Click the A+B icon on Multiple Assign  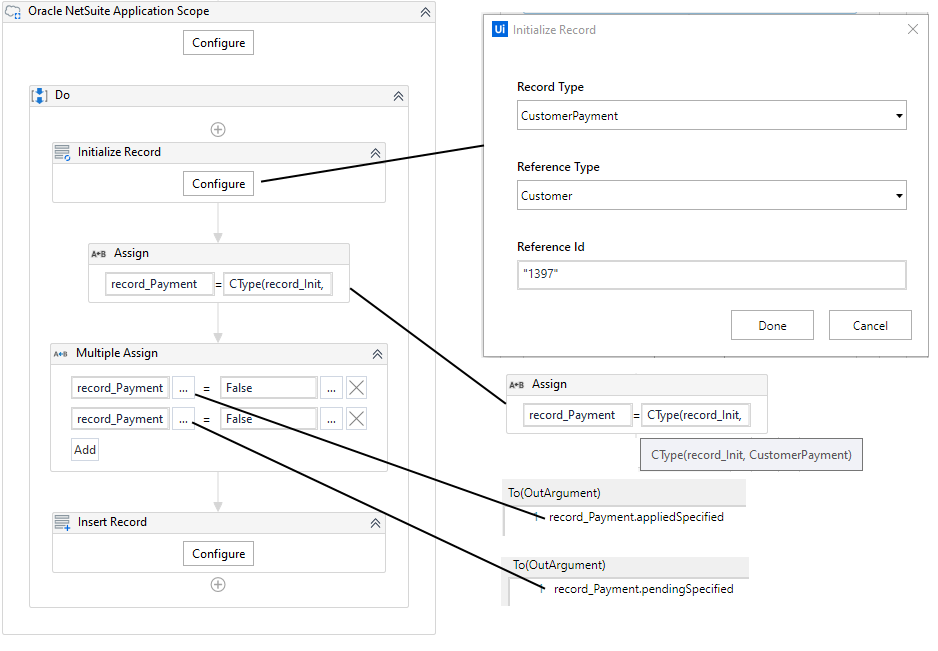[59, 353]
